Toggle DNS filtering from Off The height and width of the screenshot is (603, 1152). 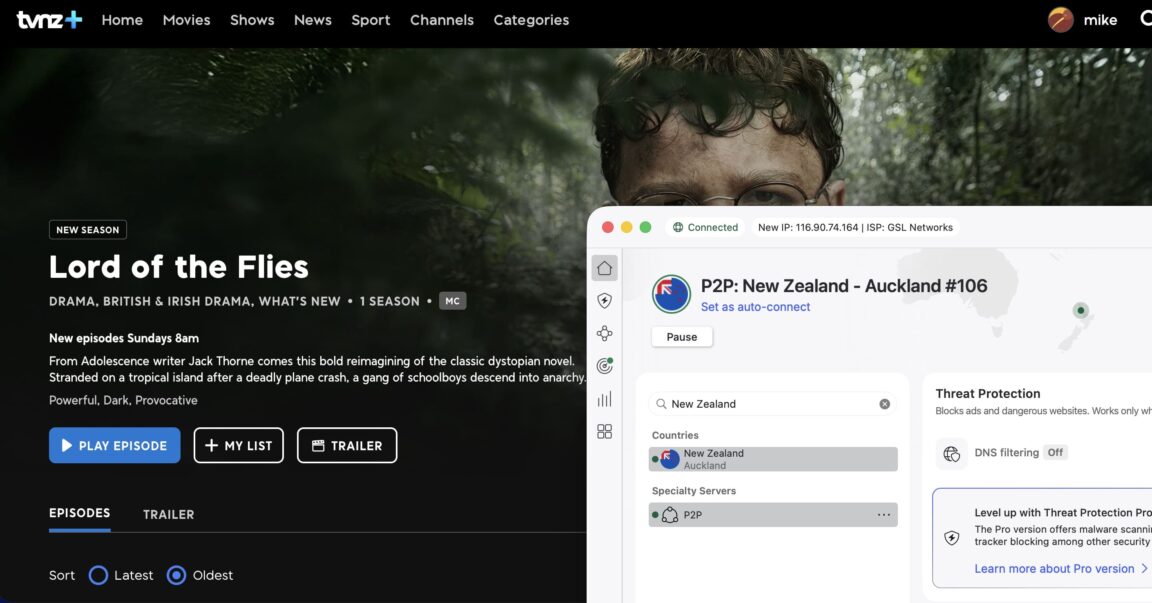tap(1055, 452)
